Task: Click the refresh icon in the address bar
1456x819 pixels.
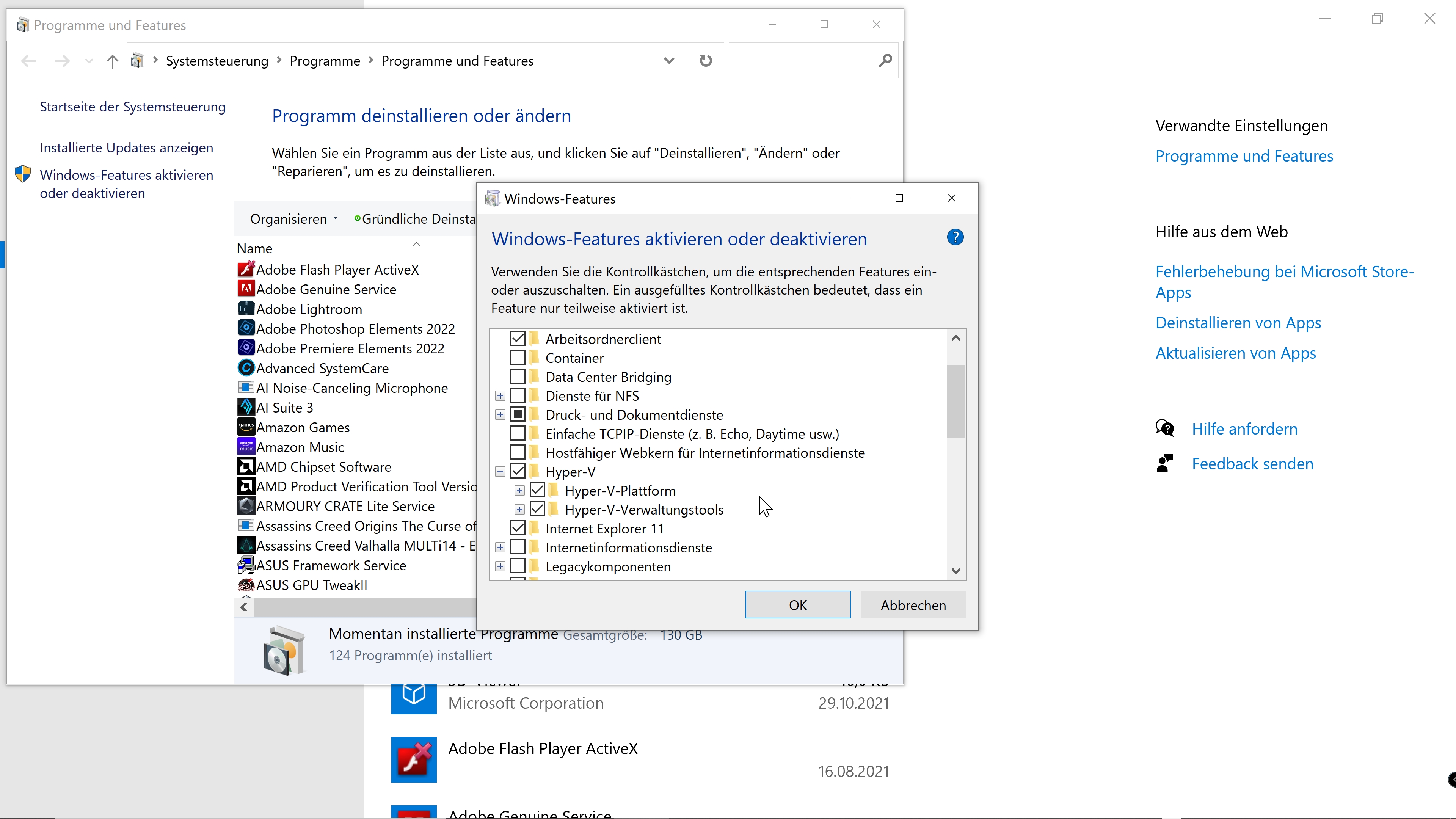Action: pyautogui.click(x=705, y=61)
